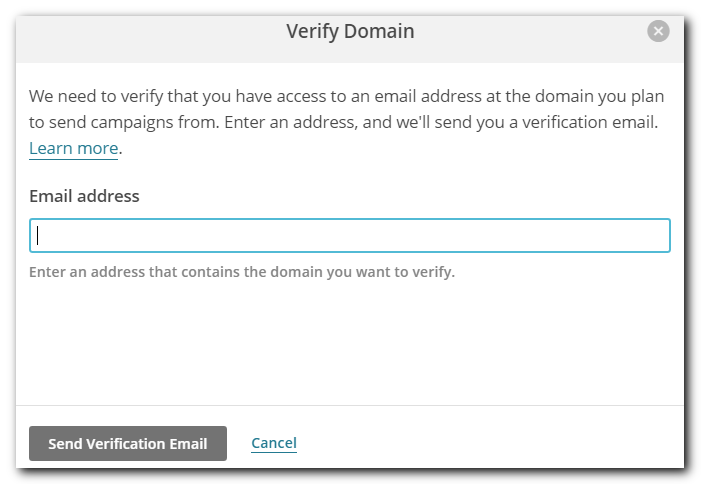This screenshot has height=484, width=701.
Task: Click the verification description paragraph
Action: click(346, 122)
